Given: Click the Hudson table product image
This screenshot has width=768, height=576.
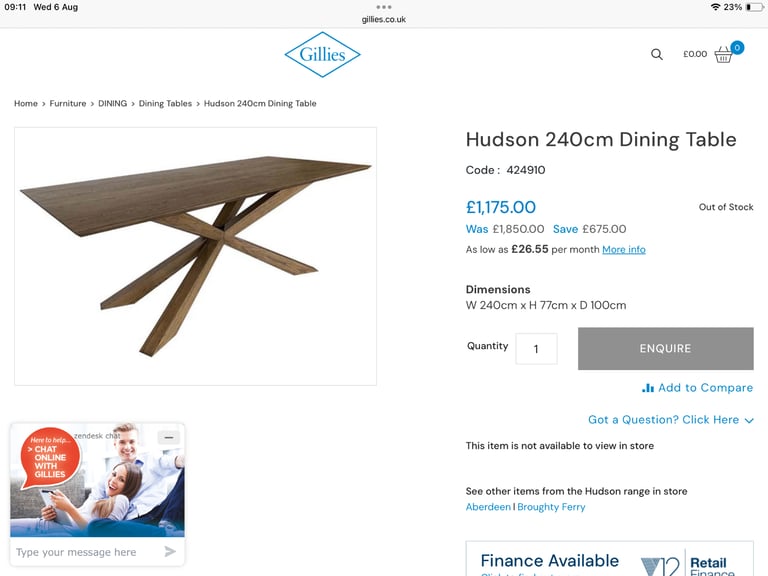Looking at the screenshot, I should tap(195, 256).
